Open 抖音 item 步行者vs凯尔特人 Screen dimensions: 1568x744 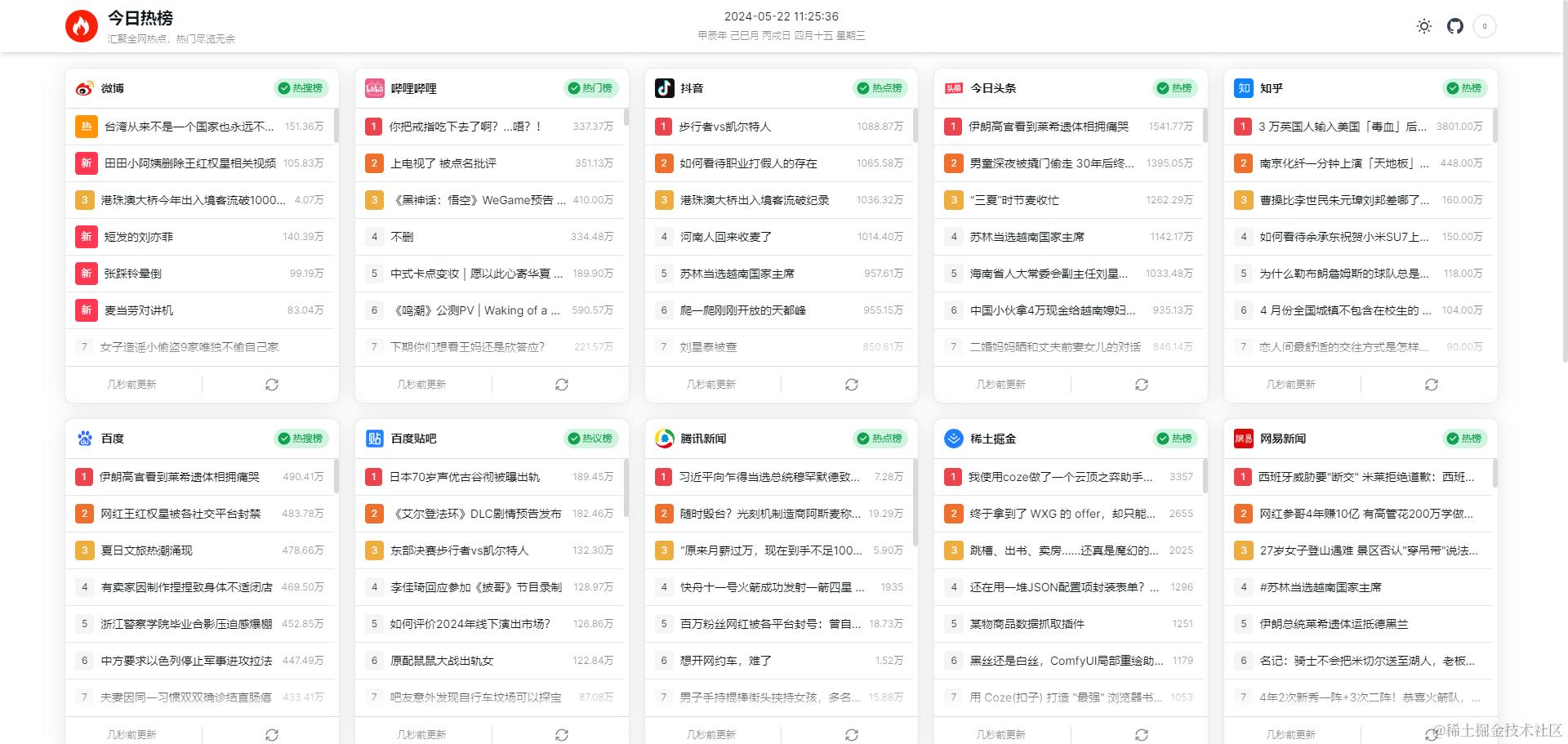click(x=725, y=127)
